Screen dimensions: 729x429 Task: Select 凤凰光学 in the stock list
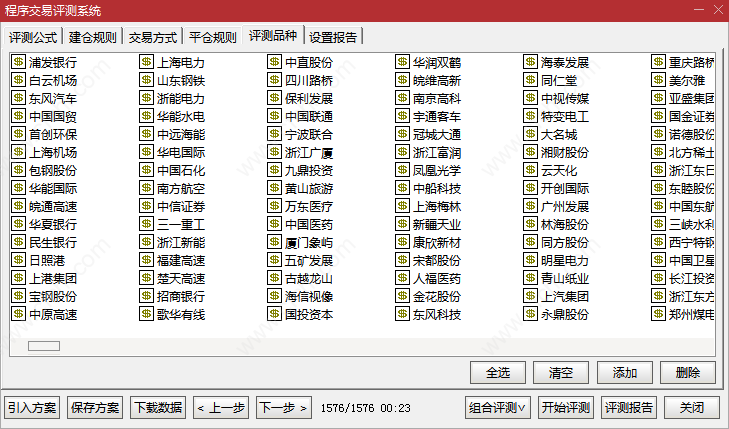[437, 170]
